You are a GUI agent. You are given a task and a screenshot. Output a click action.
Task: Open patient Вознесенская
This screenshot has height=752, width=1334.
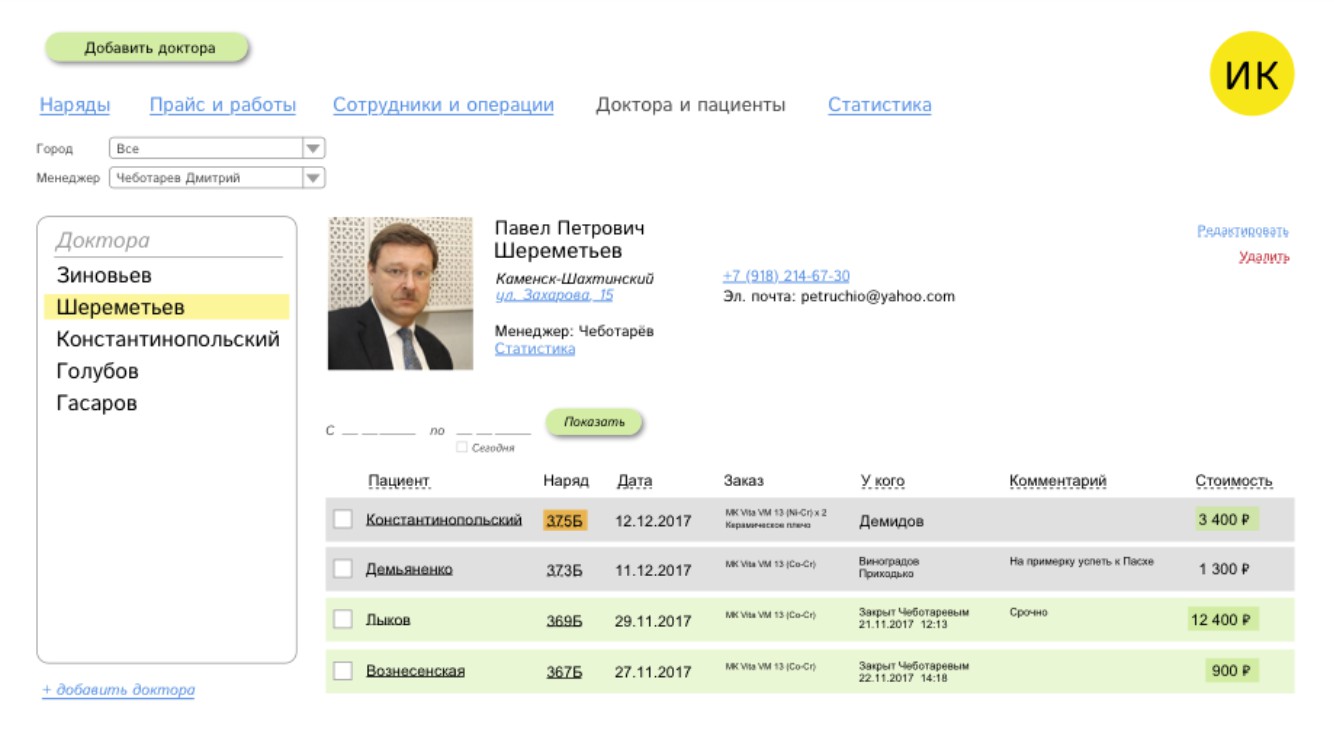pyautogui.click(x=415, y=671)
